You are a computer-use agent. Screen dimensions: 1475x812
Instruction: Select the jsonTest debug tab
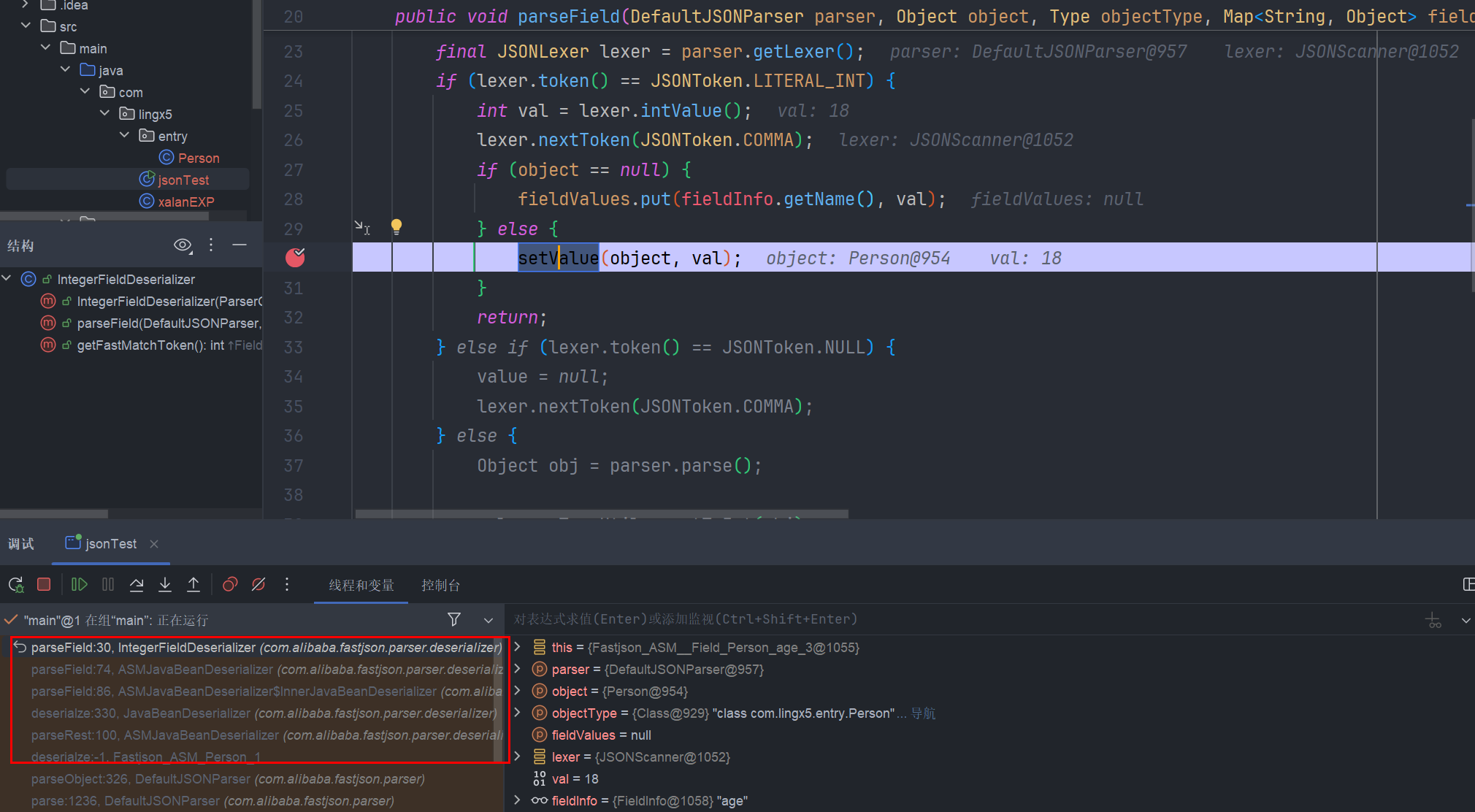(x=110, y=544)
